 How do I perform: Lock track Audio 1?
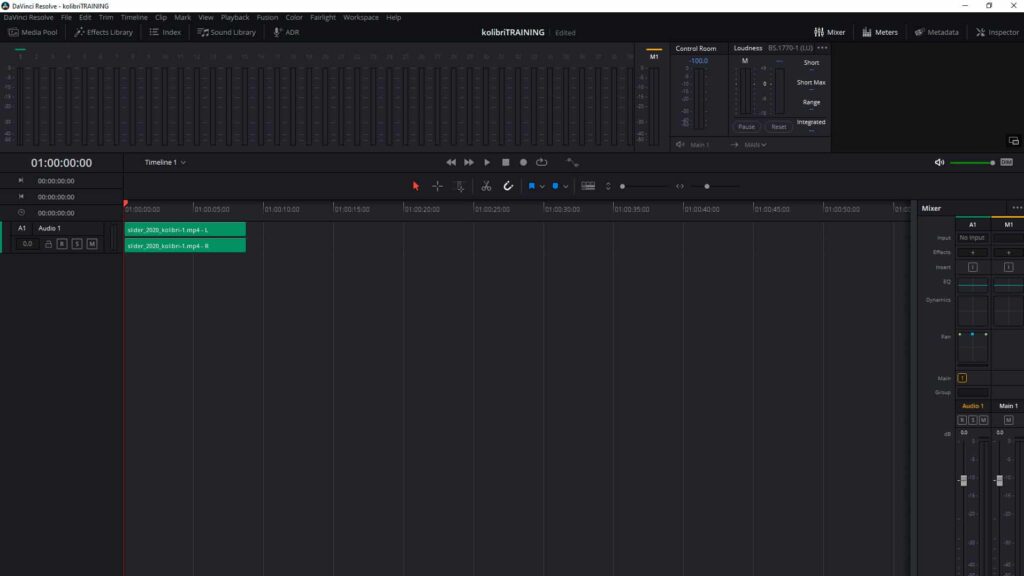click(x=48, y=244)
